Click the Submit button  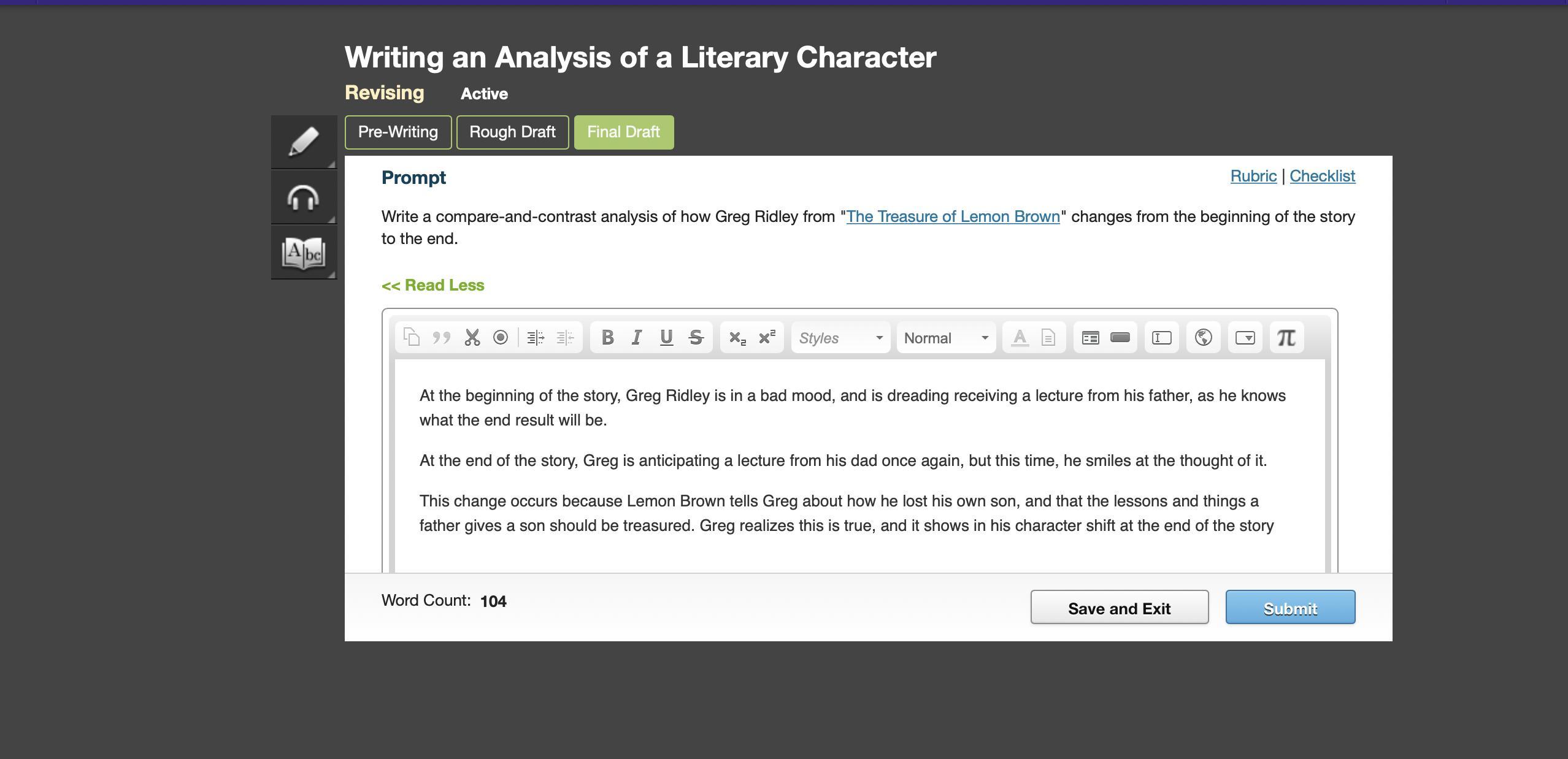pos(1290,608)
